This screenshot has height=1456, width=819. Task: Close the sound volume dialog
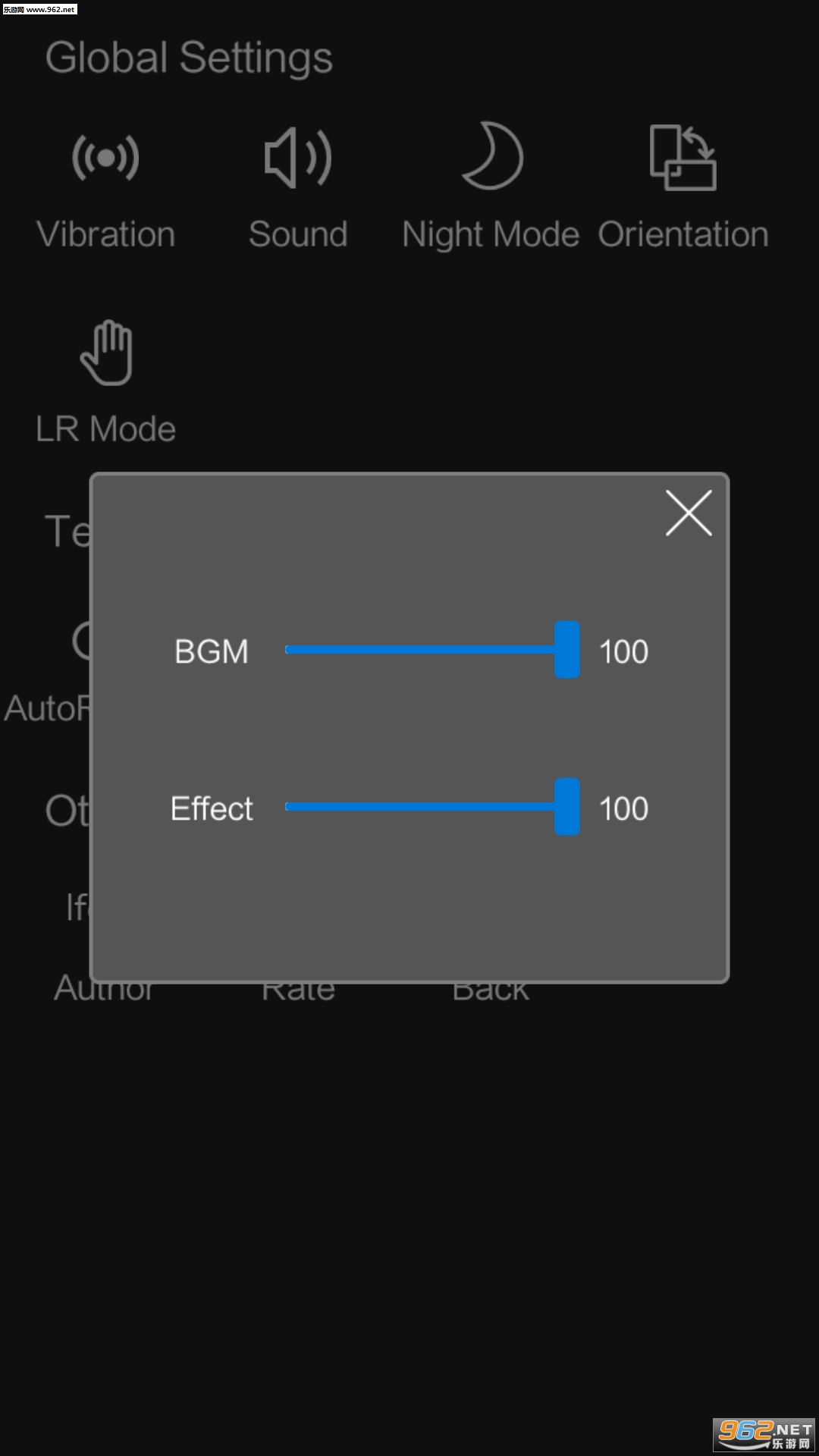coord(689,513)
